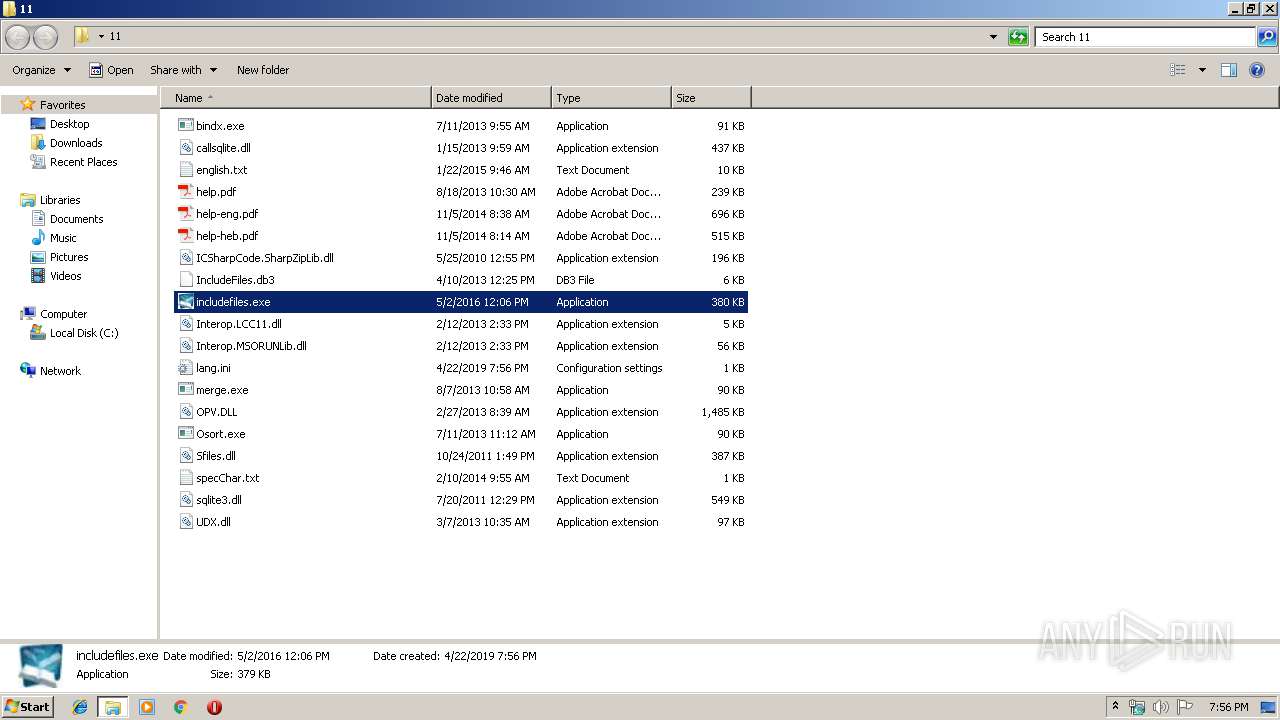Click the volume speaker tray icon
The height and width of the screenshot is (720, 1280).
coord(1160,707)
